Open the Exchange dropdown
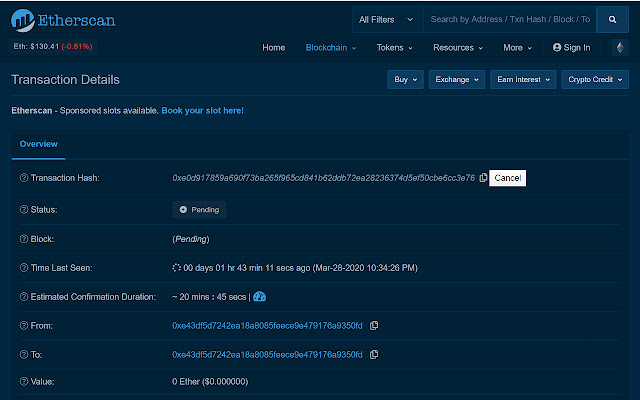Image resolution: width=640 pixels, height=400 pixels. 457,80
